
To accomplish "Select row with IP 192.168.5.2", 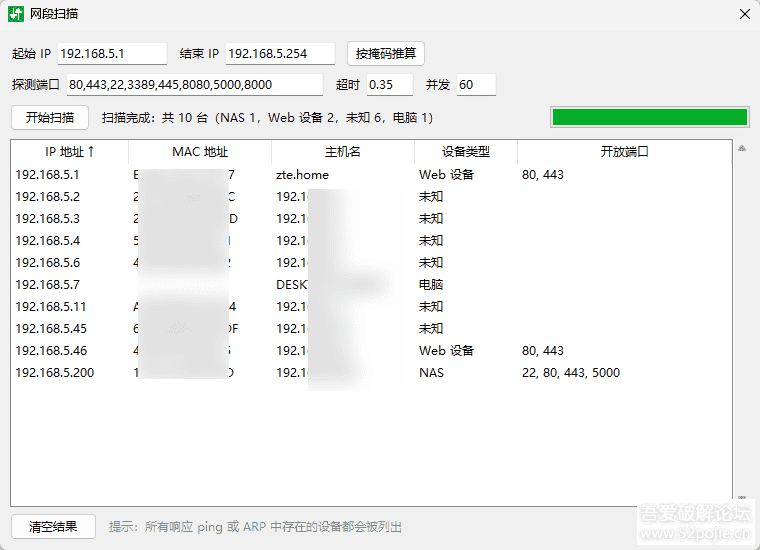I will 371,197.
